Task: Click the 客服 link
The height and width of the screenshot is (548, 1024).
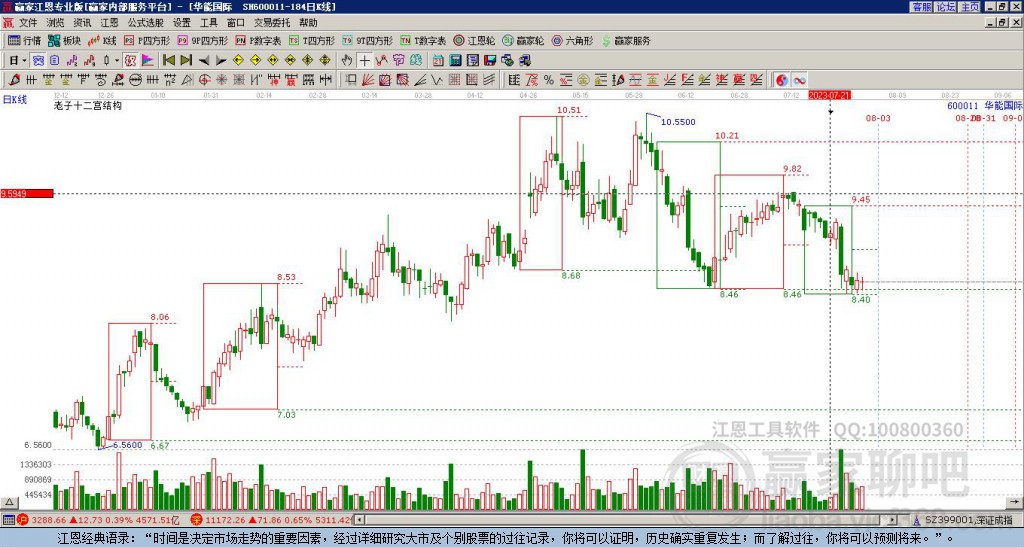Action: click(922, 7)
